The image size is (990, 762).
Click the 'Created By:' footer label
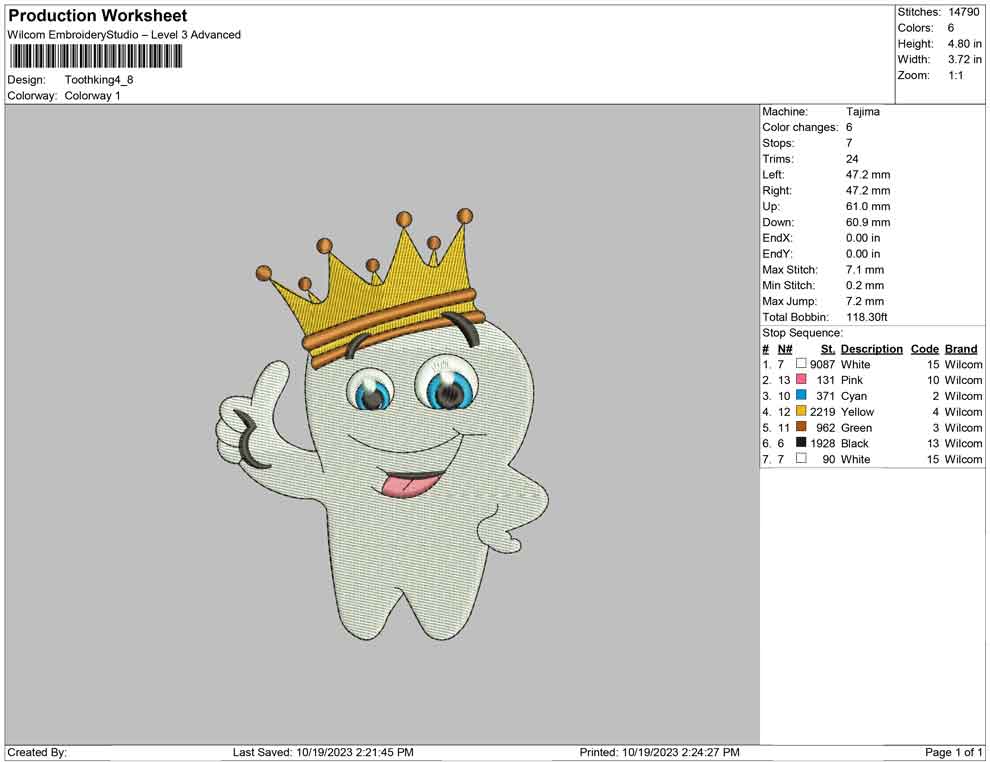(x=37, y=752)
